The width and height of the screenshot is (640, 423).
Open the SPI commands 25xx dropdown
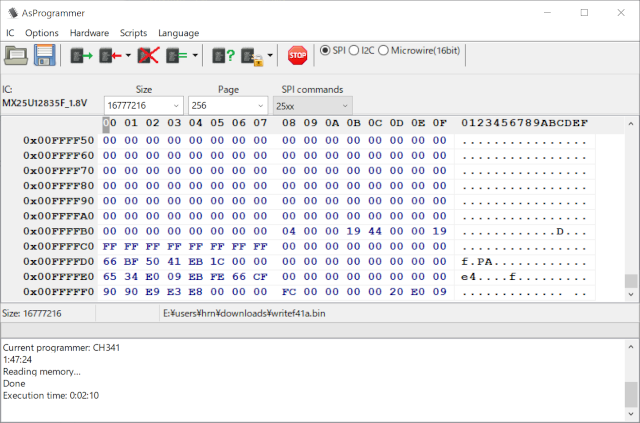tap(345, 106)
